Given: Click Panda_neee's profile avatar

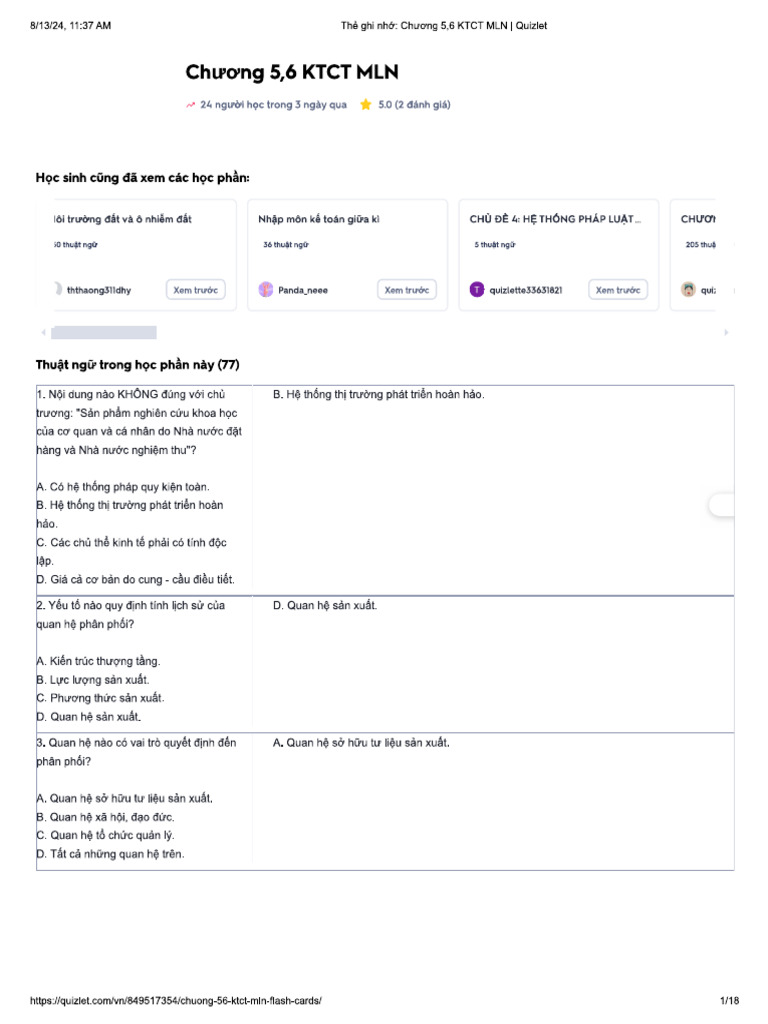Looking at the screenshot, I should pyautogui.click(x=266, y=289).
